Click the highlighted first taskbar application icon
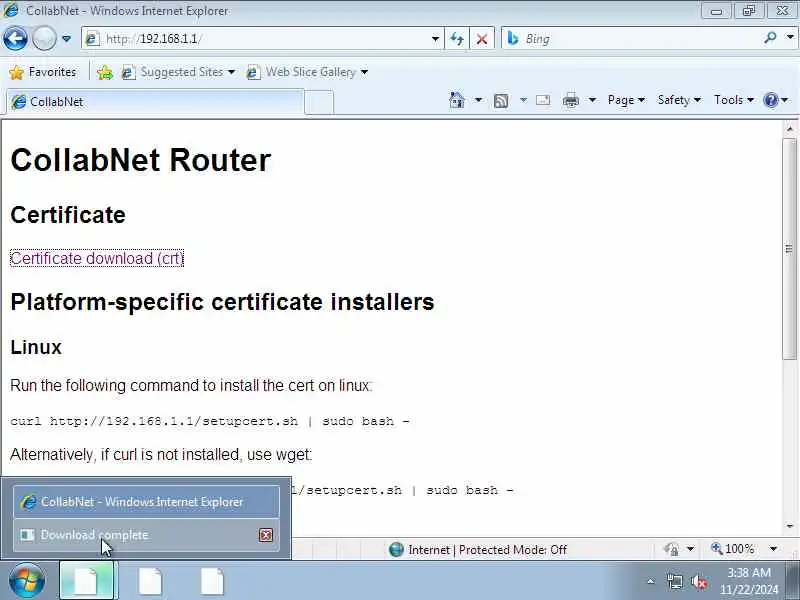The image size is (800, 600). click(x=86, y=581)
